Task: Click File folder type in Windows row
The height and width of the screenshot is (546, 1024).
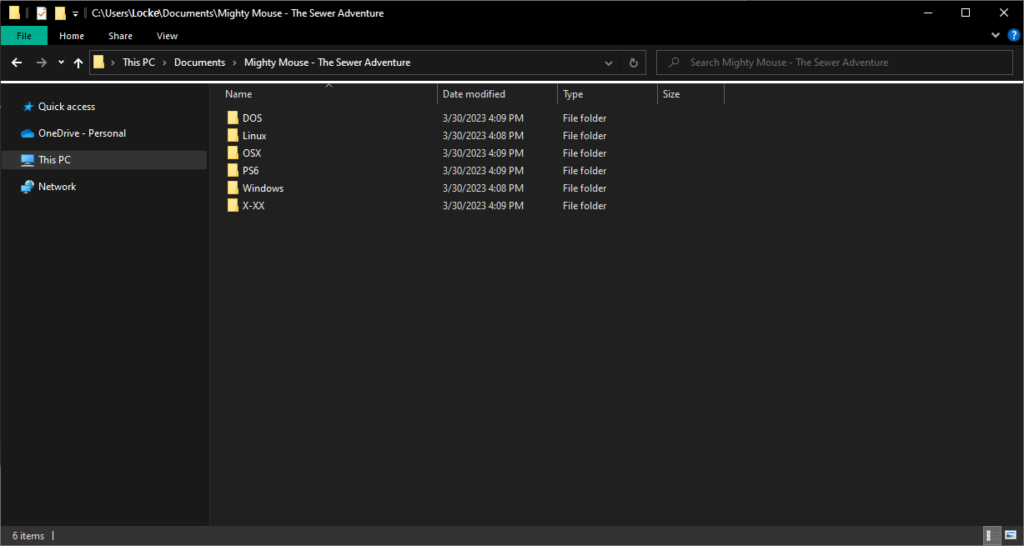Action: point(584,188)
